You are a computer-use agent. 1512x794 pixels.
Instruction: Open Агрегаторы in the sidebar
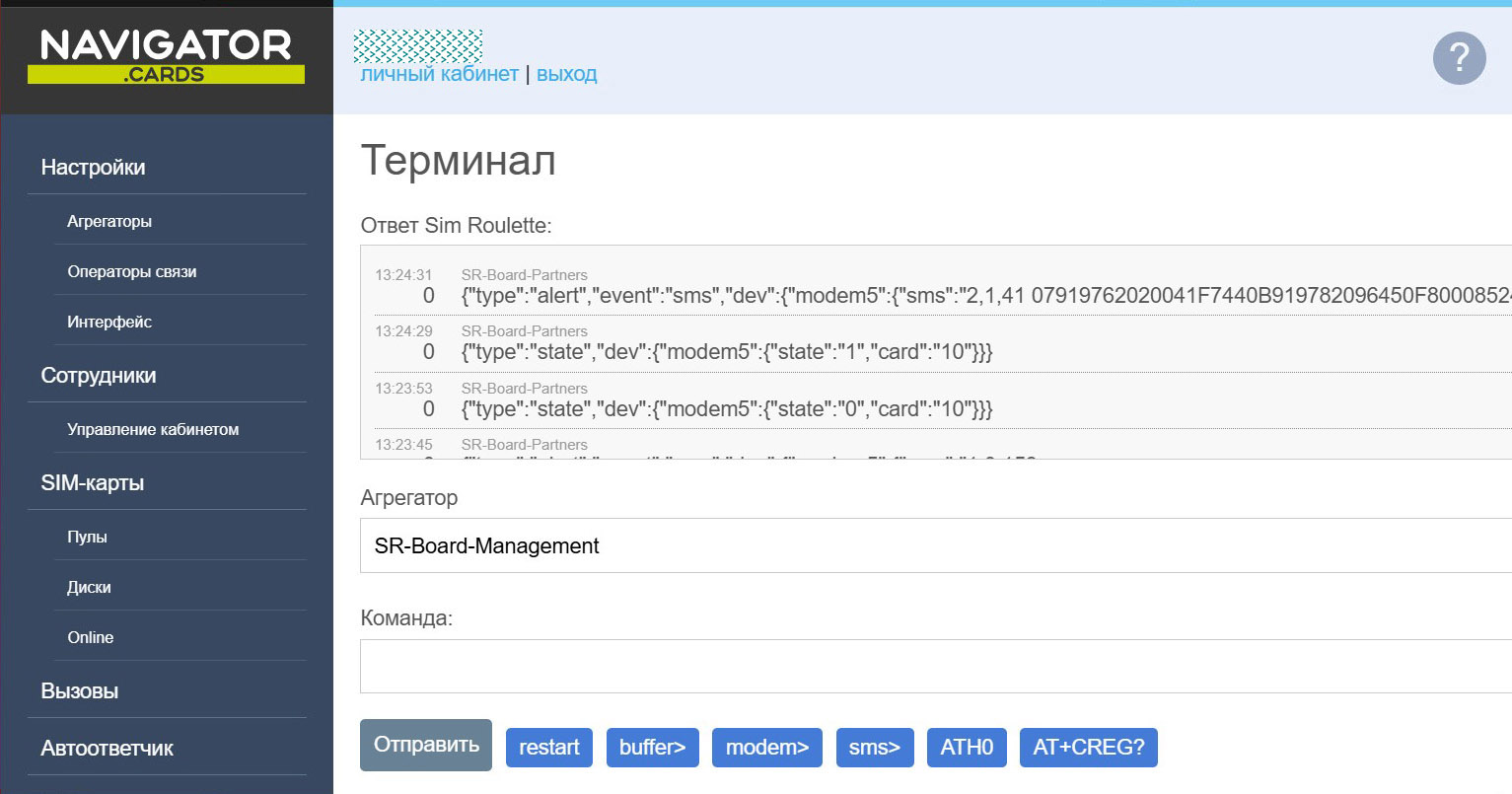click(x=109, y=222)
